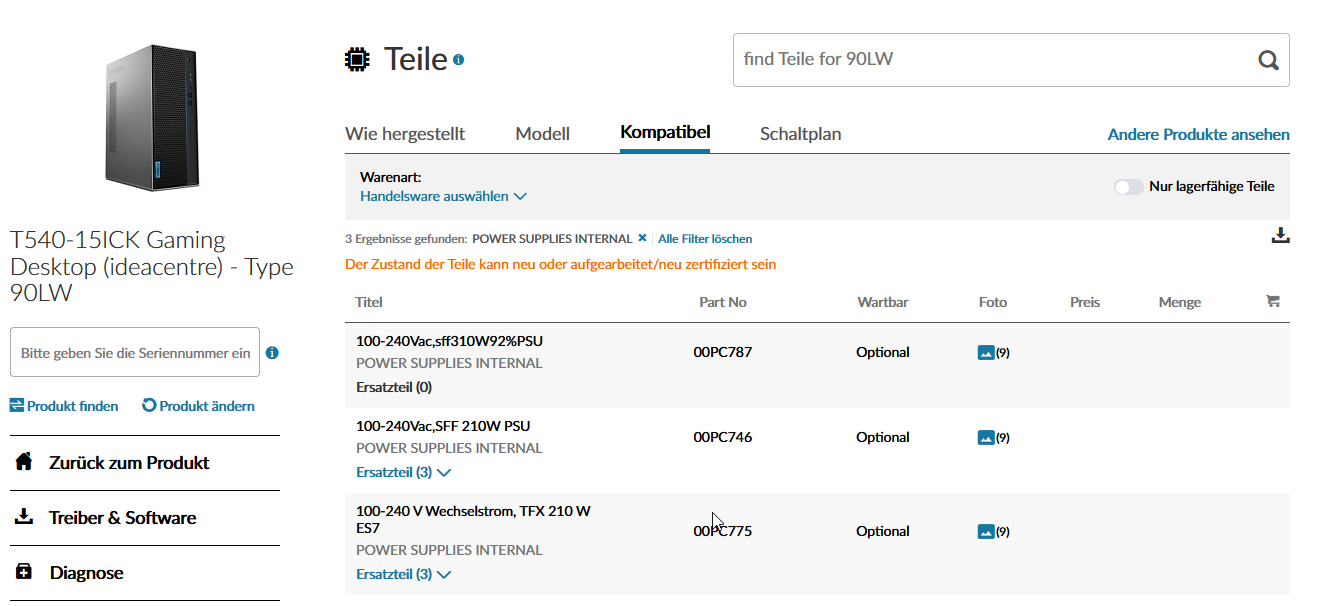Click Alle Filter löschen link
Viewport: 1335px width, 606px height.
coord(705,239)
